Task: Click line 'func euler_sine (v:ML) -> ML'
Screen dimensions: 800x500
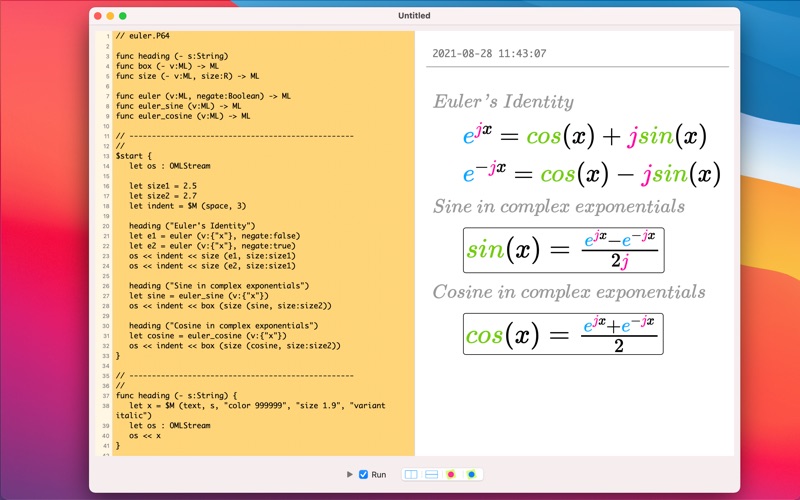Action: pyautogui.click(x=179, y=106)
